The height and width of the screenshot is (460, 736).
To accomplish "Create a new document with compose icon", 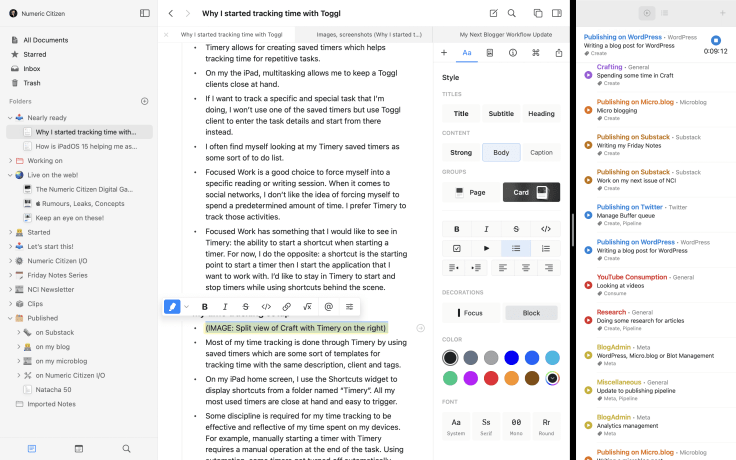I will [493, 13].
